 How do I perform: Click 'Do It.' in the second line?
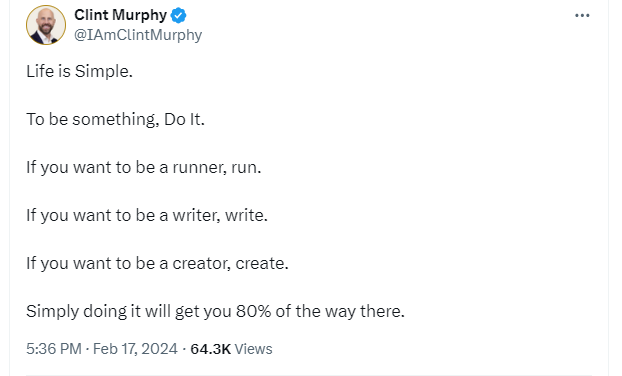[184, 119]
